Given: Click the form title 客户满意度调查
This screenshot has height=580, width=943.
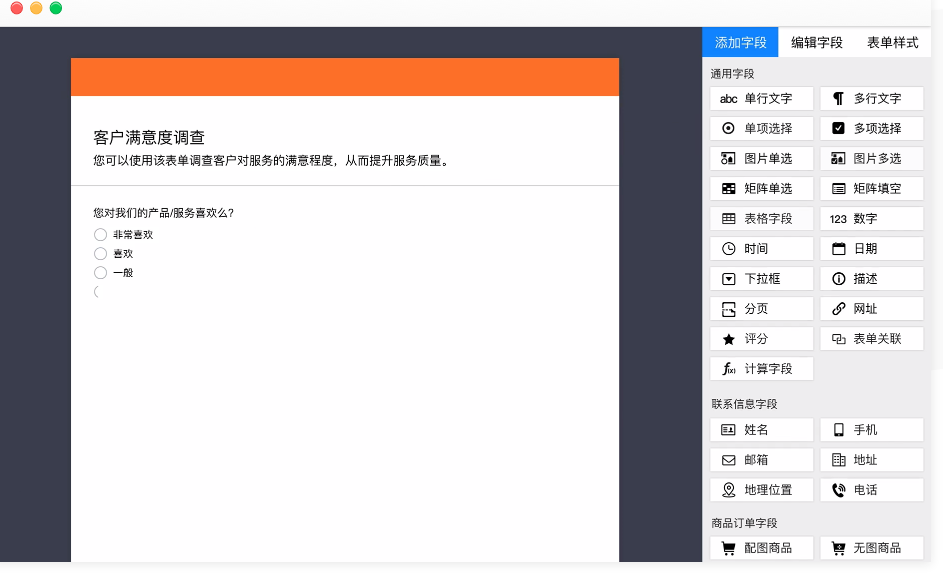Looking at the screenshot, I should click(149, 138).
